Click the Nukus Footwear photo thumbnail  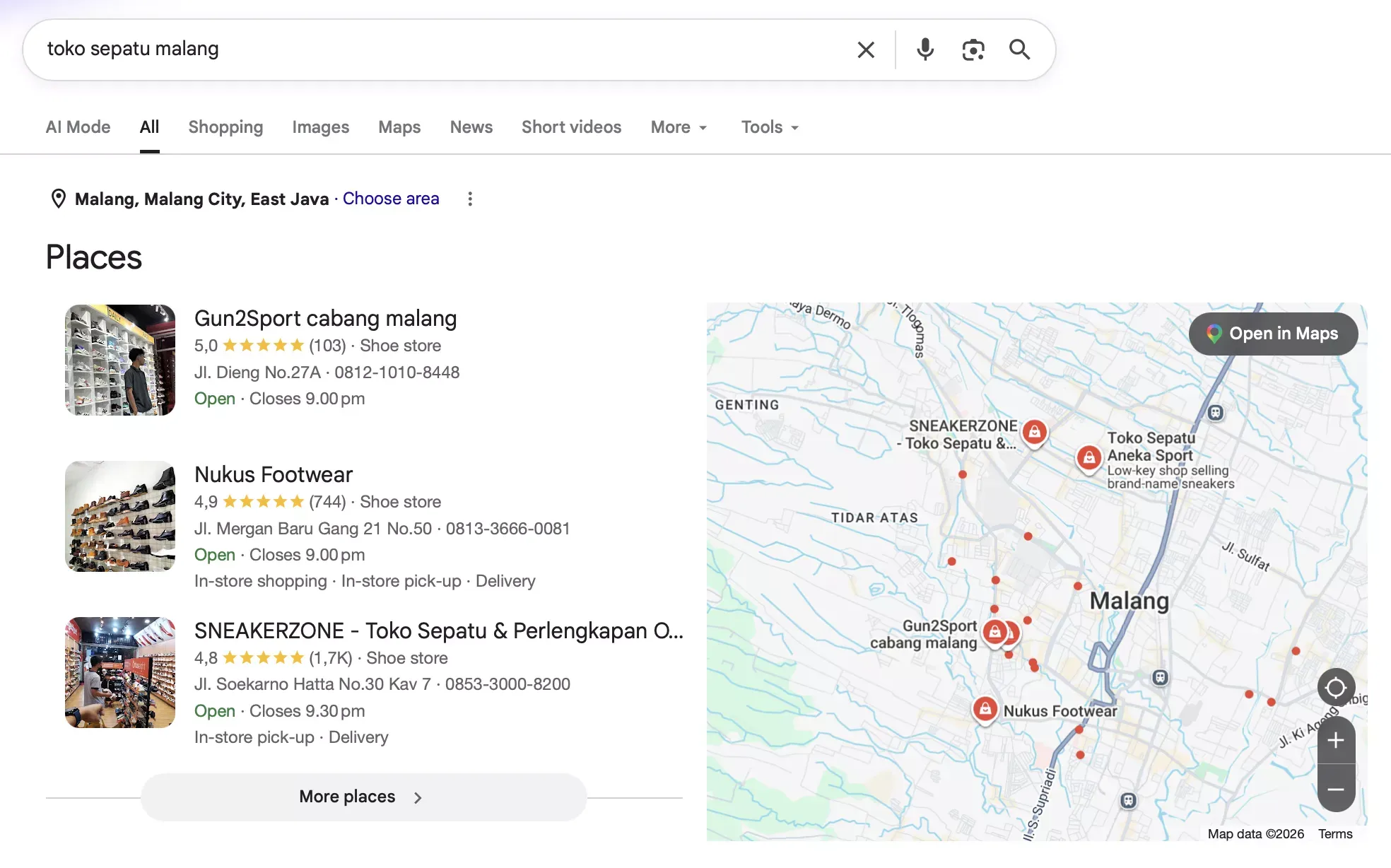120,516
